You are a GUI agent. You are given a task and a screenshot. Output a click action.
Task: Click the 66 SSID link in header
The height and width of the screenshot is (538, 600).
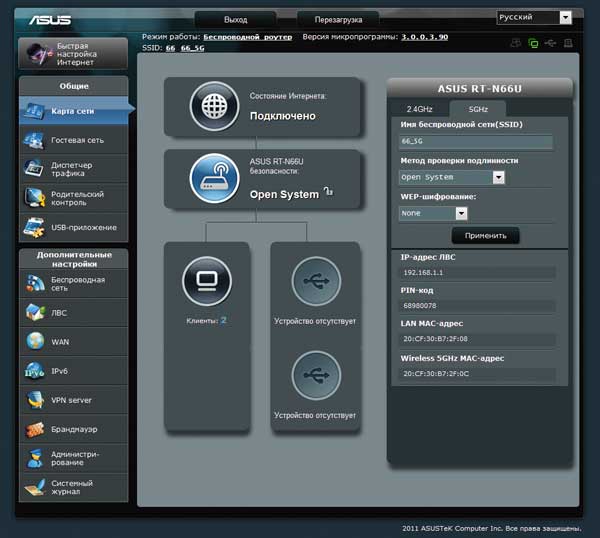pos(170,48)
